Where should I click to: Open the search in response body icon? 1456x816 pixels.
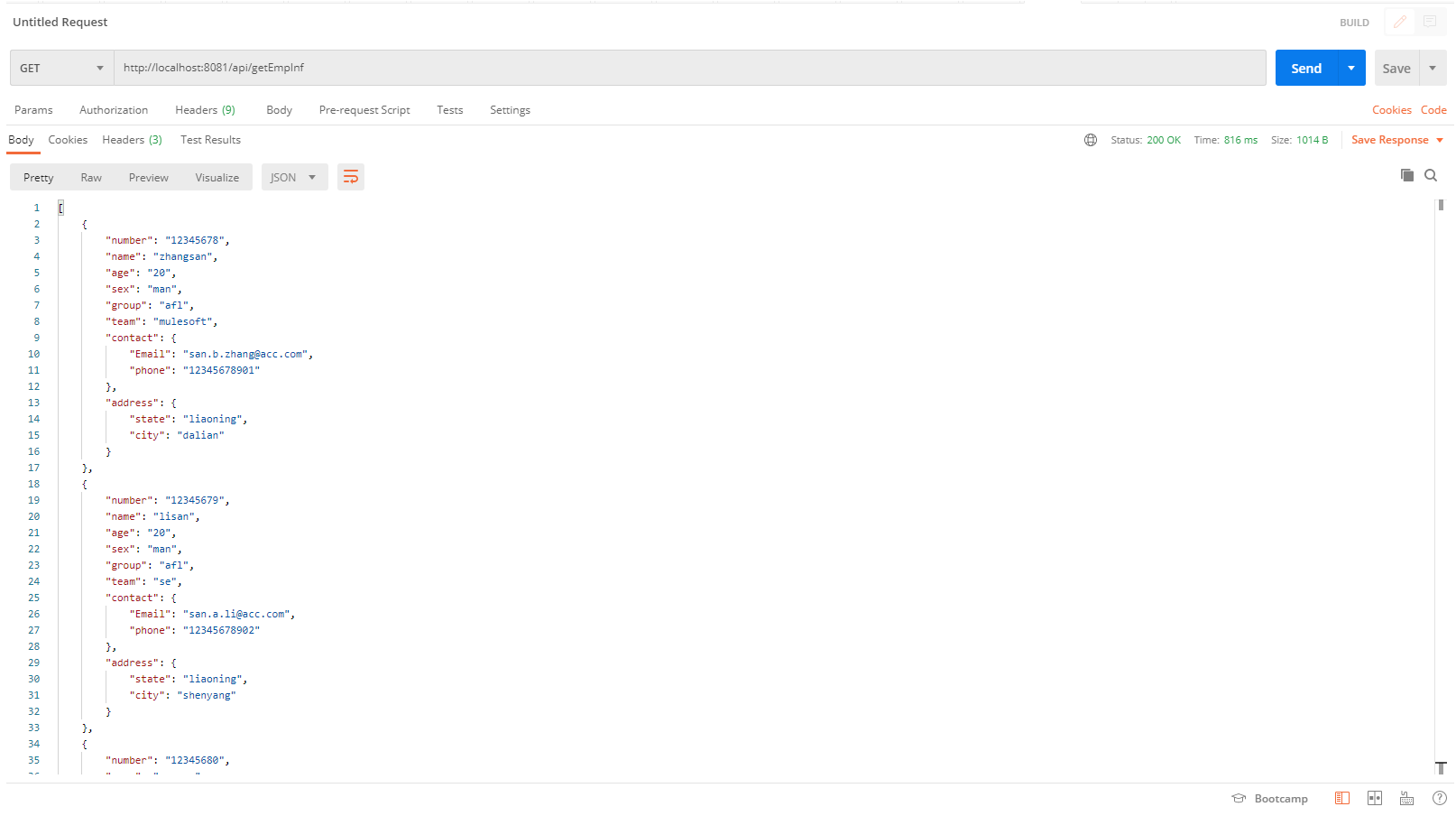click(1431, 175)
